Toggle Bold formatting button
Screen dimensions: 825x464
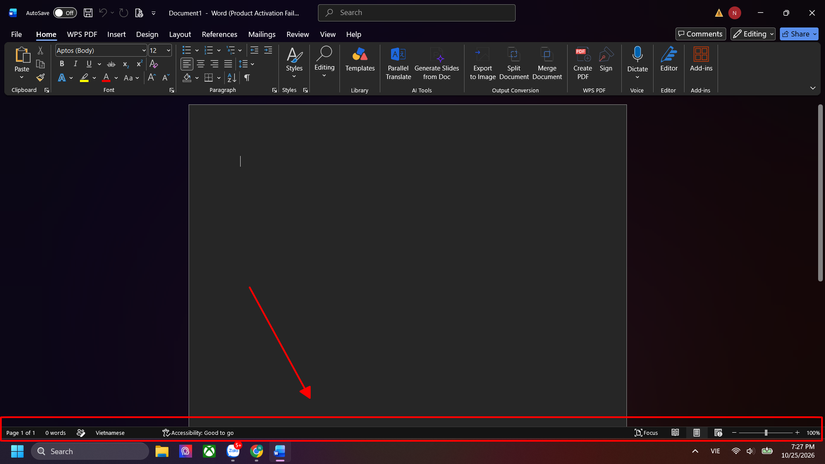click(x=62, y=64)
